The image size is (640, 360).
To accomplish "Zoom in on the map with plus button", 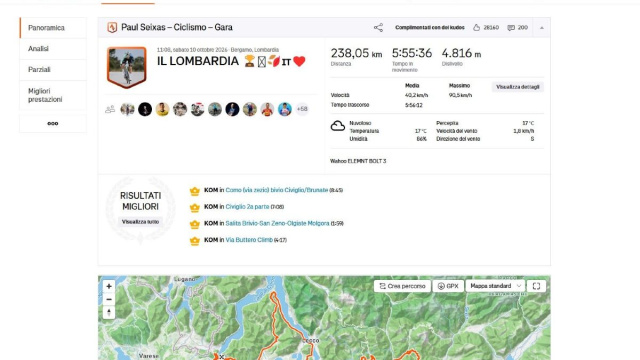I will [x=109, y=286].
